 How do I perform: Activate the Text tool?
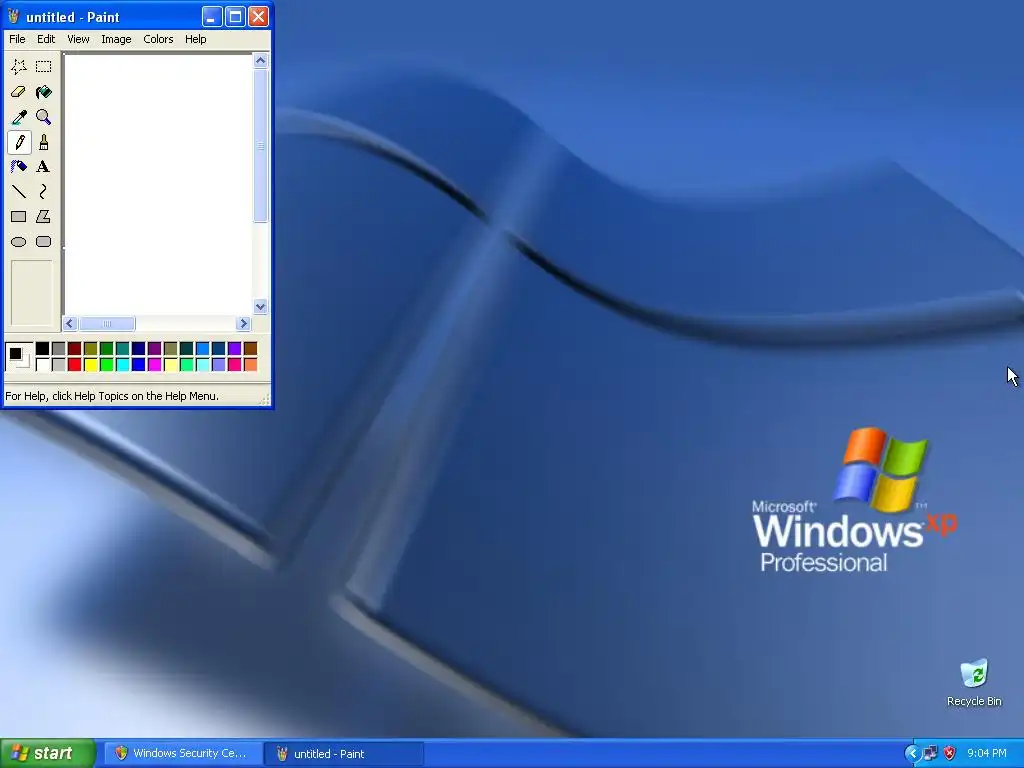coord(44,167)
